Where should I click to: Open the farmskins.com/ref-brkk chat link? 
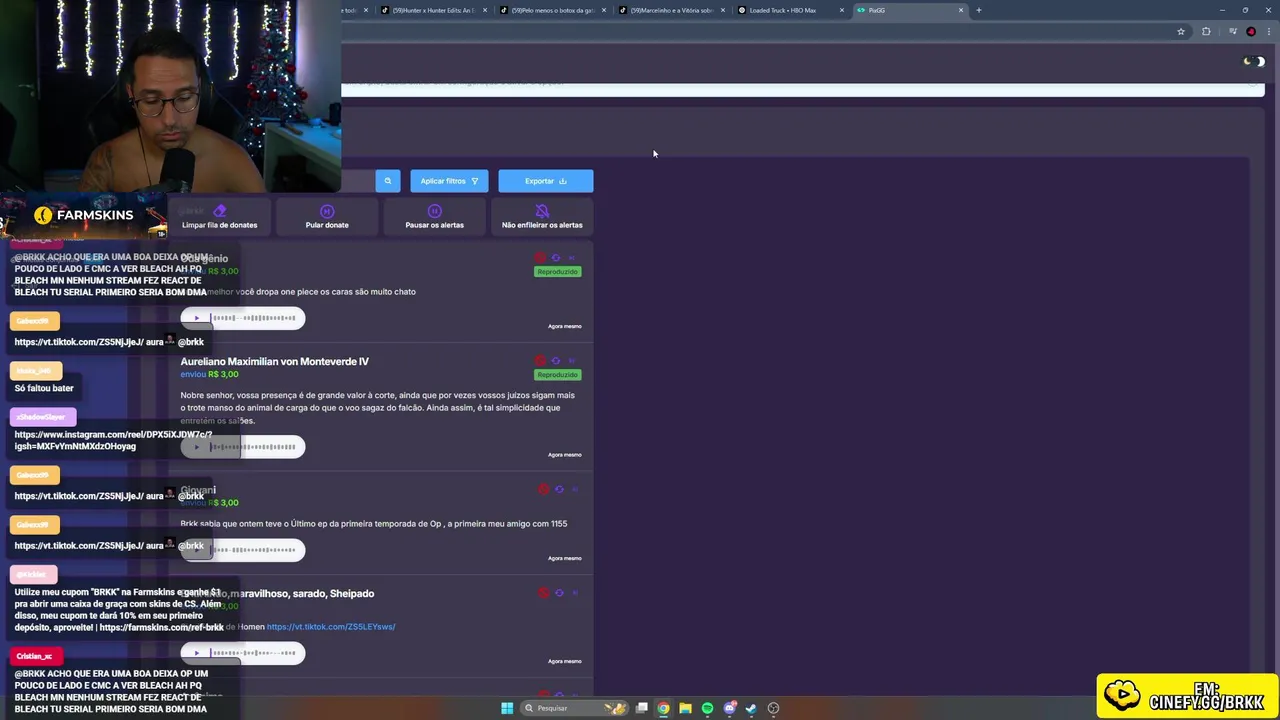click(x=162, y=628)
